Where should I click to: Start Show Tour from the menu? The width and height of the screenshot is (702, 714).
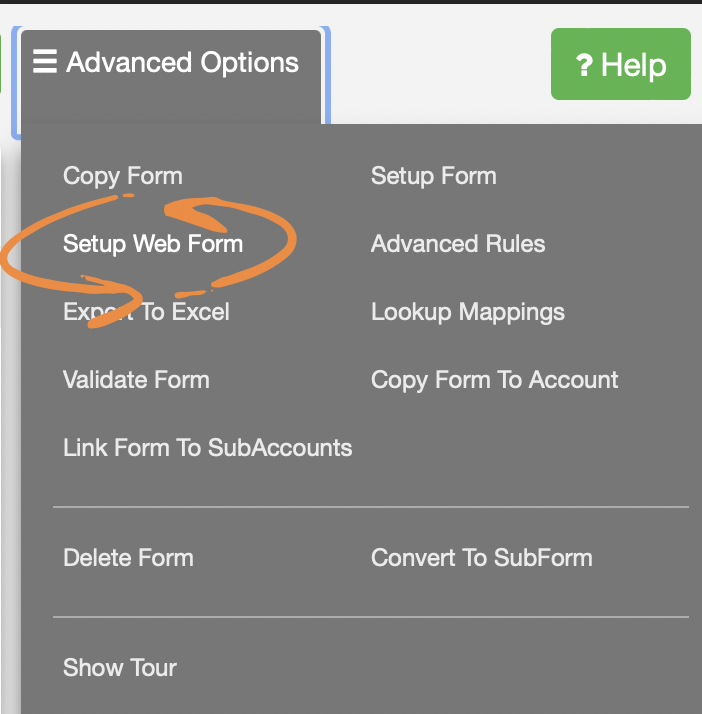click(x=119, y=668)
